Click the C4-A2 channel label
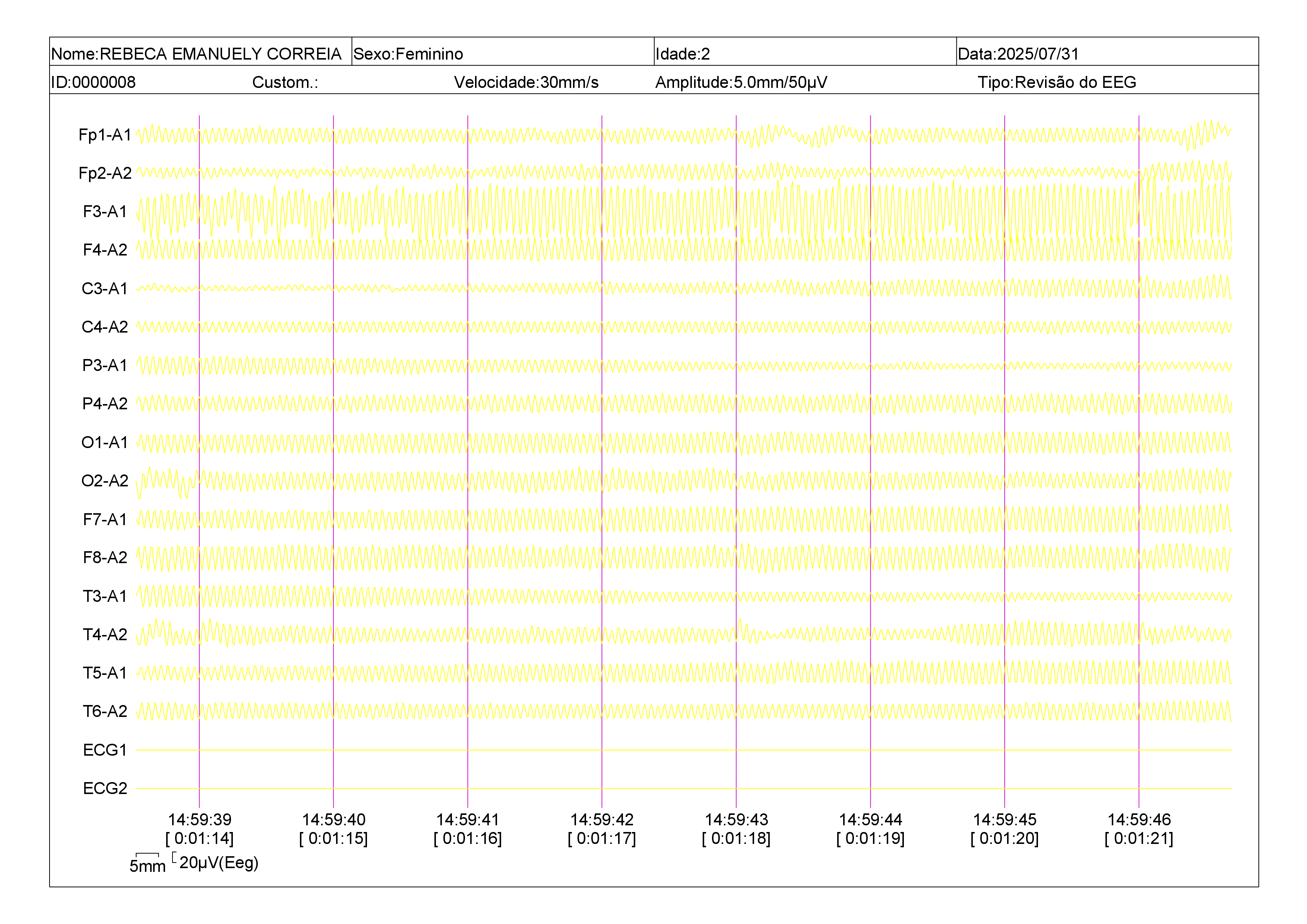The width and height of the screenshot is (1307, 924). pyautogui.click(x=105, y=327)
